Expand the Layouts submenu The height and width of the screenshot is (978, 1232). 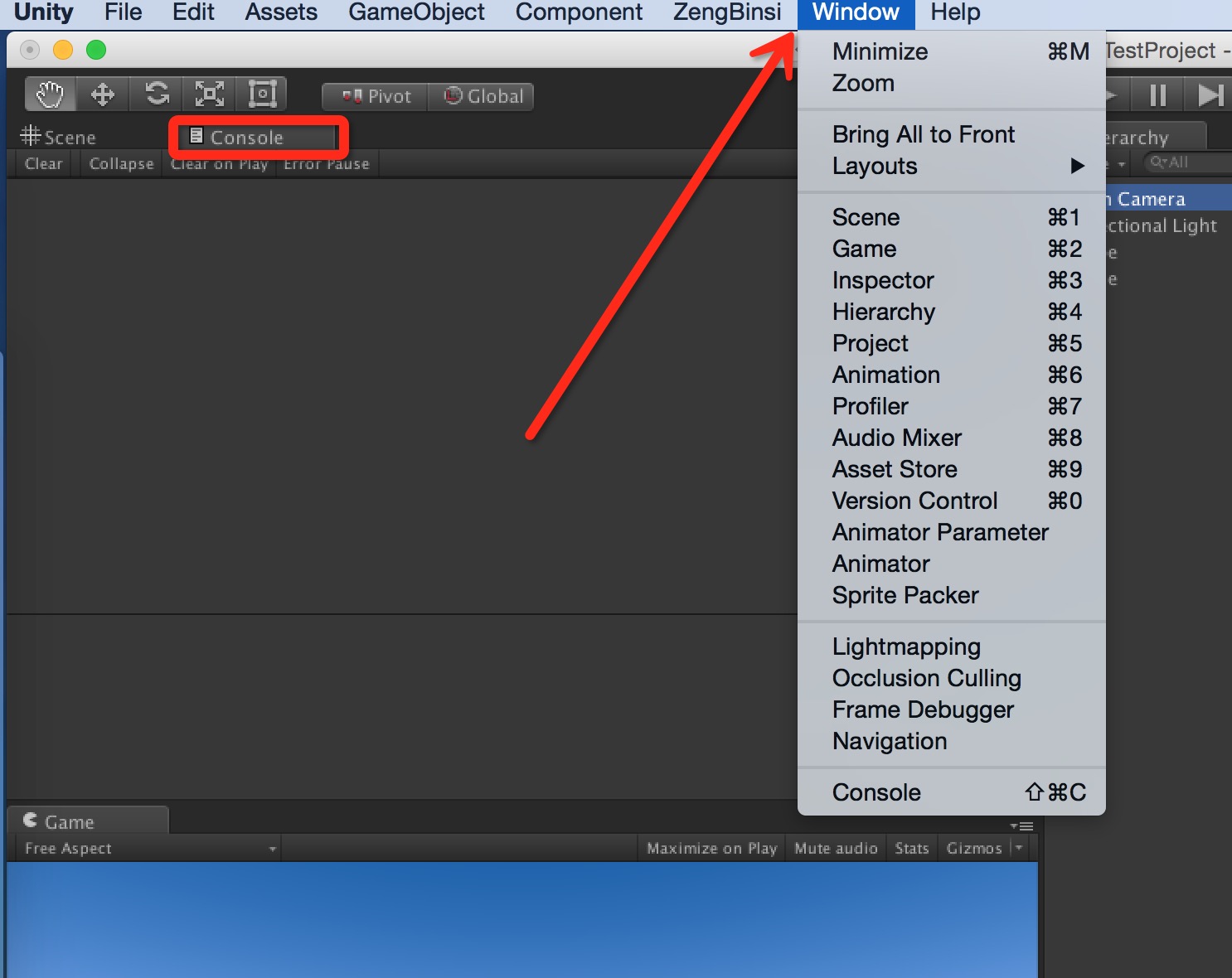pos(952,166)
